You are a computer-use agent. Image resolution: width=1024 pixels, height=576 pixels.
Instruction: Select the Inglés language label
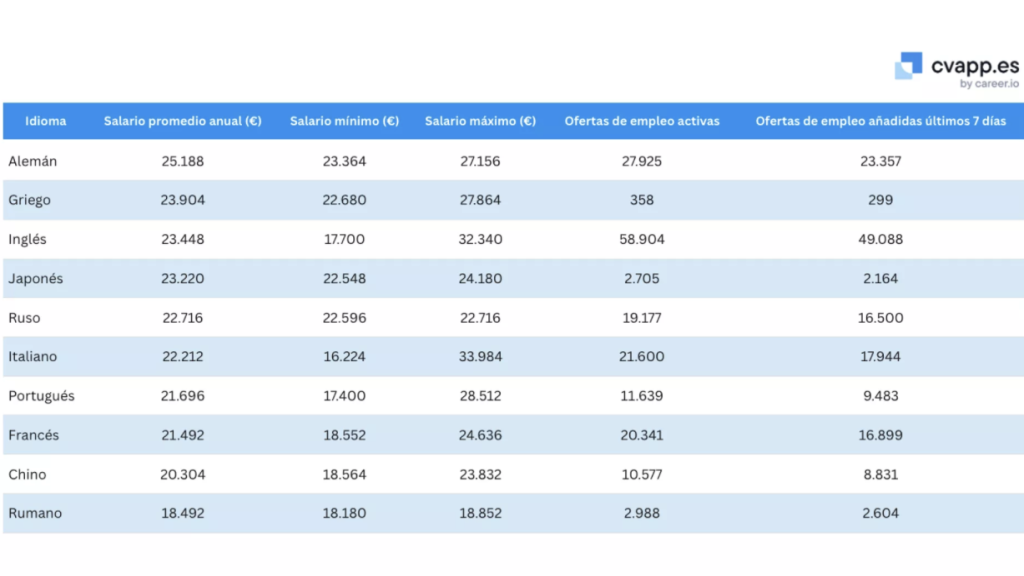[29, 239]
